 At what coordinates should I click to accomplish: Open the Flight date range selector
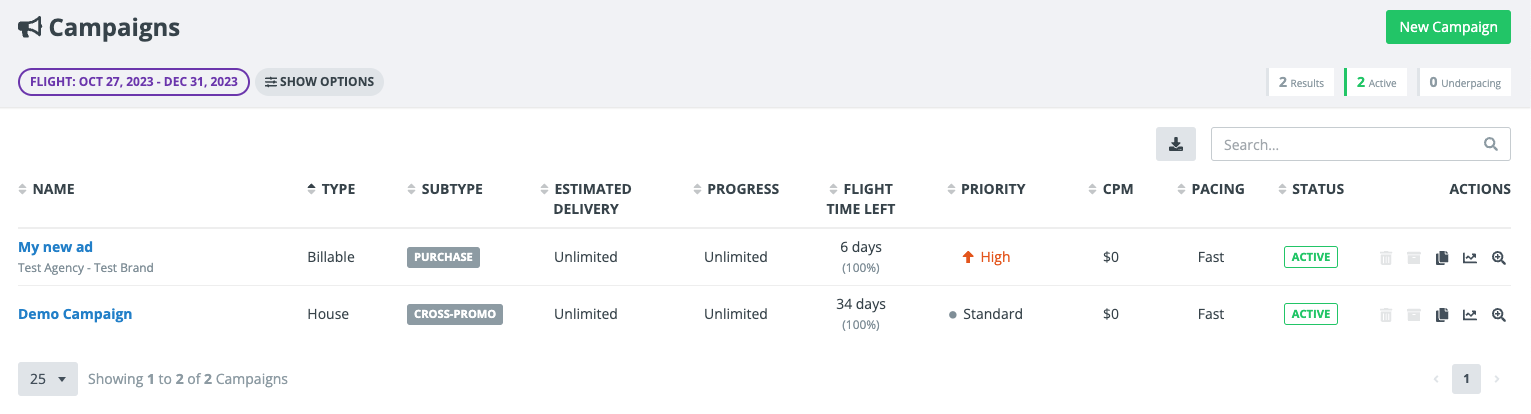pyautogui.click(x=134, y=82)
